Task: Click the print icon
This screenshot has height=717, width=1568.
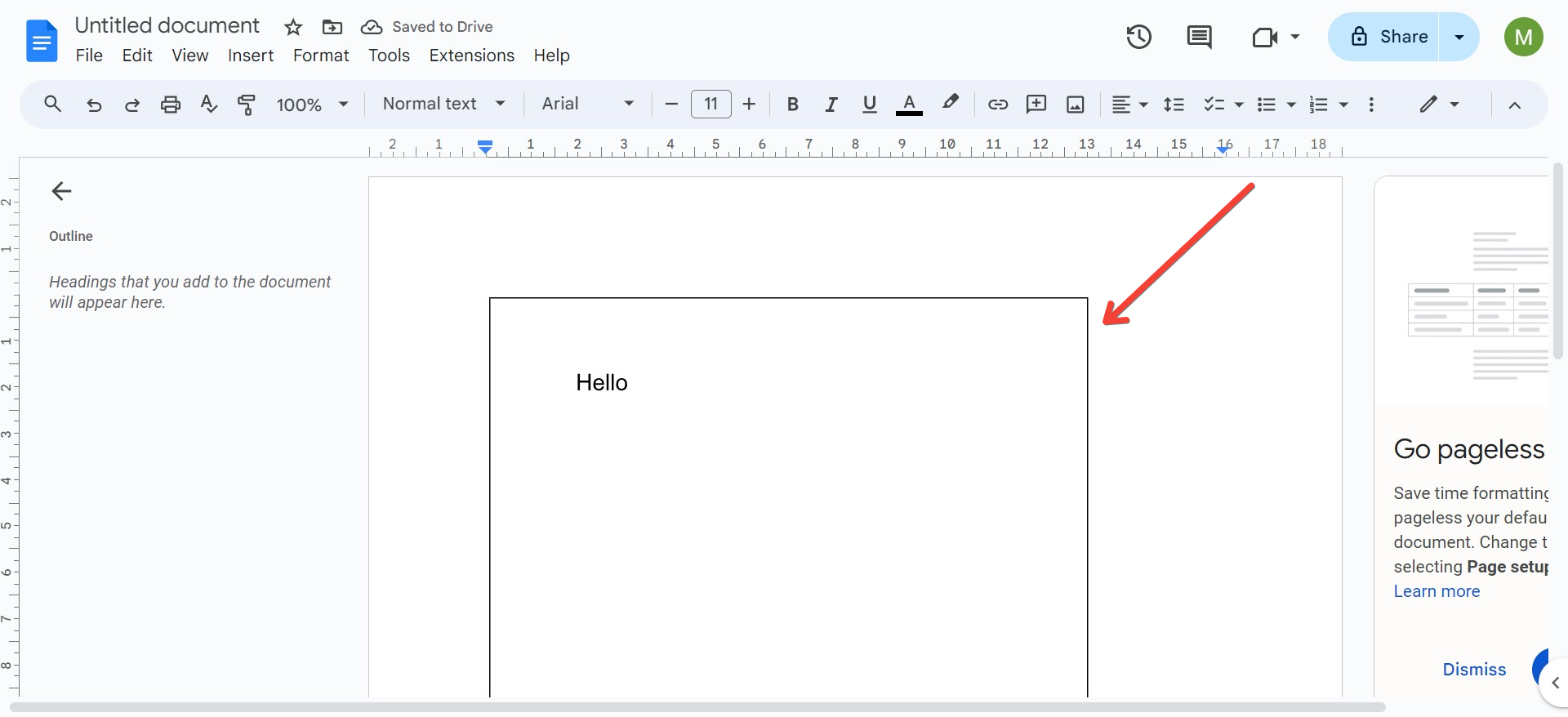Action: [x=170, y=105]
